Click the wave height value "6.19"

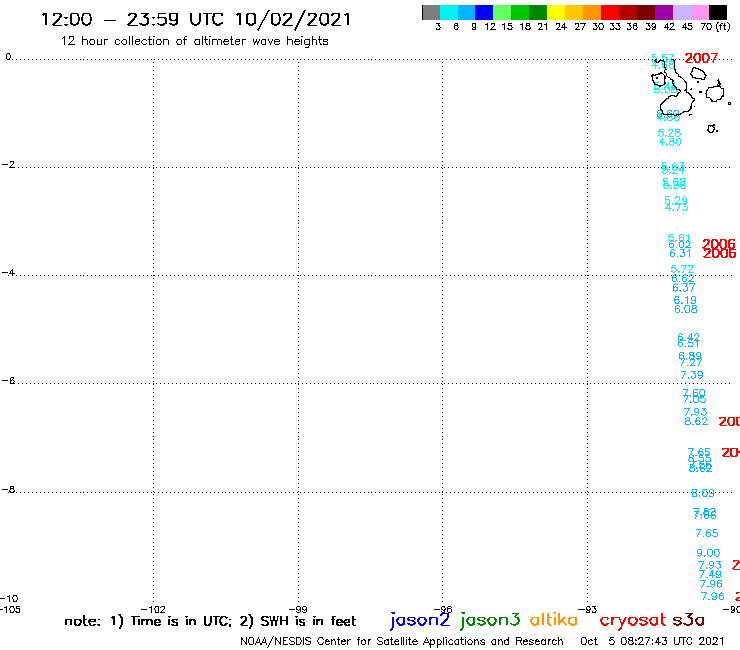(x=685, y=301)
